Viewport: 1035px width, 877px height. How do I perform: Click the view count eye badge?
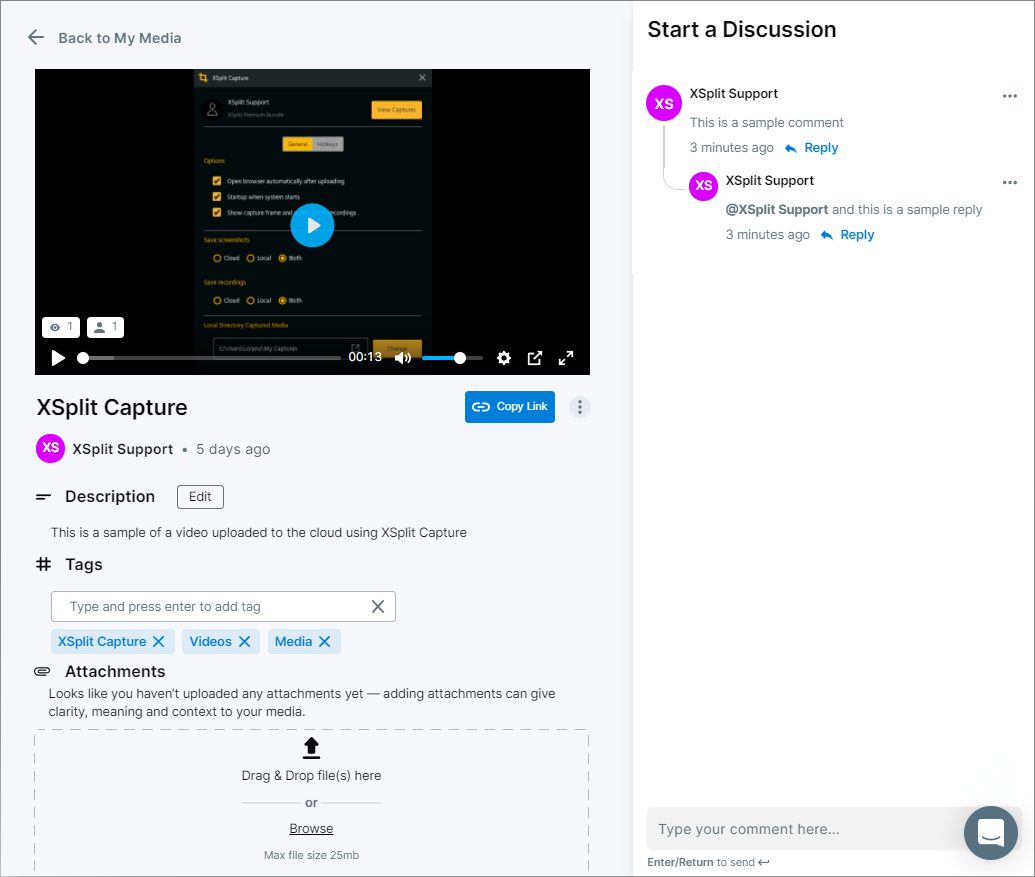click(x=61, y=327)
